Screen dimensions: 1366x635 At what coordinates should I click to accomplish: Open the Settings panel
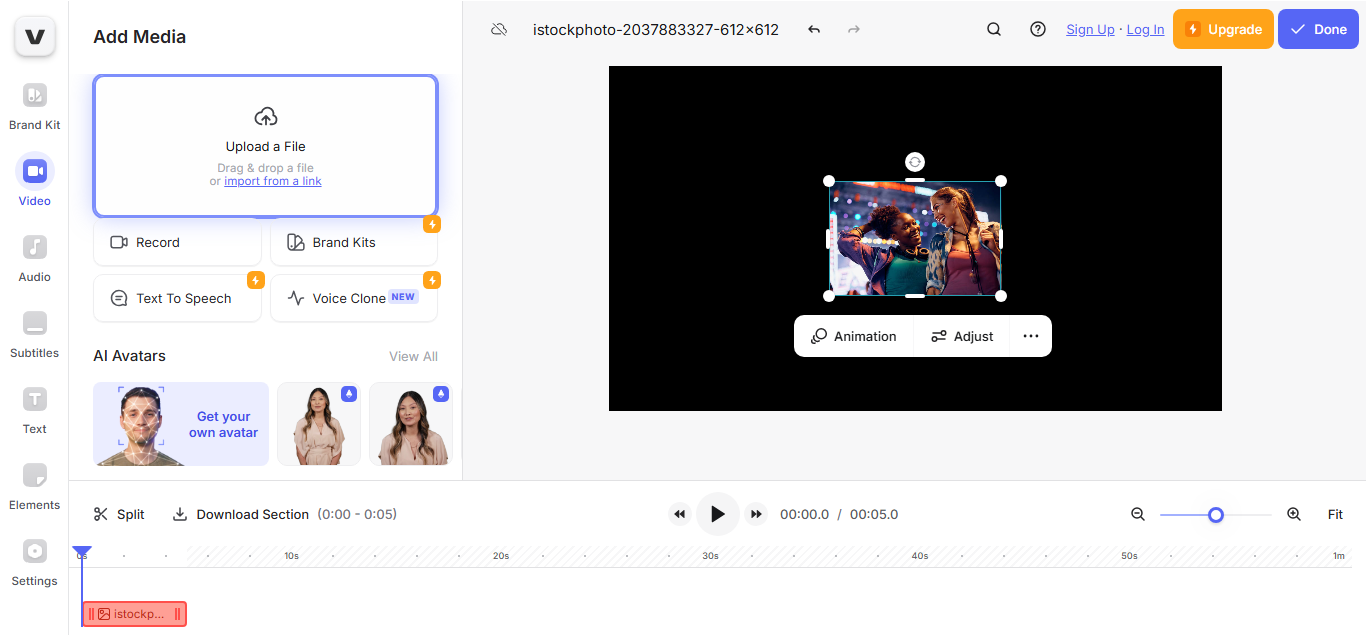34,562
